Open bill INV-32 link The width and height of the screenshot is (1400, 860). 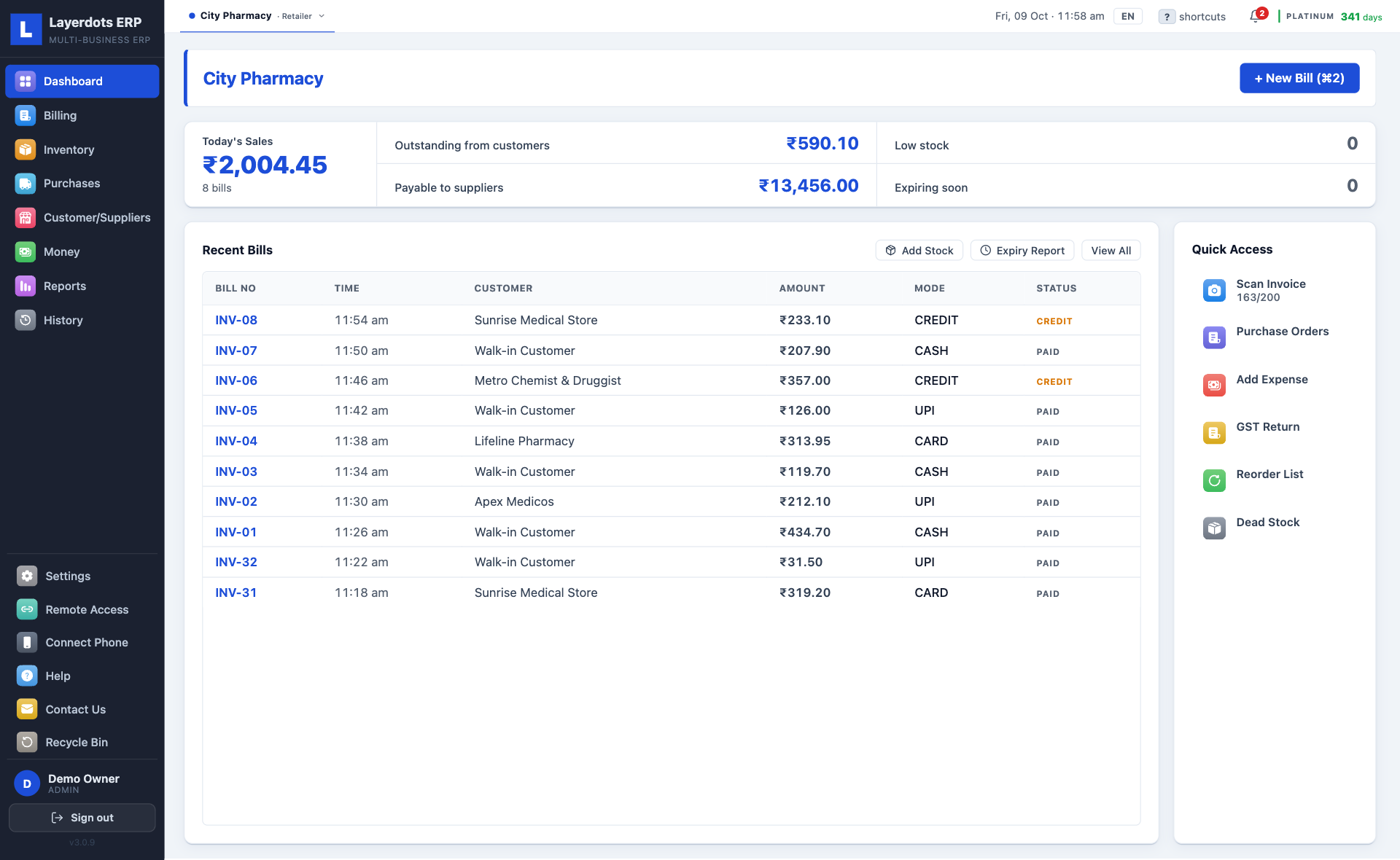click(236, 562)
